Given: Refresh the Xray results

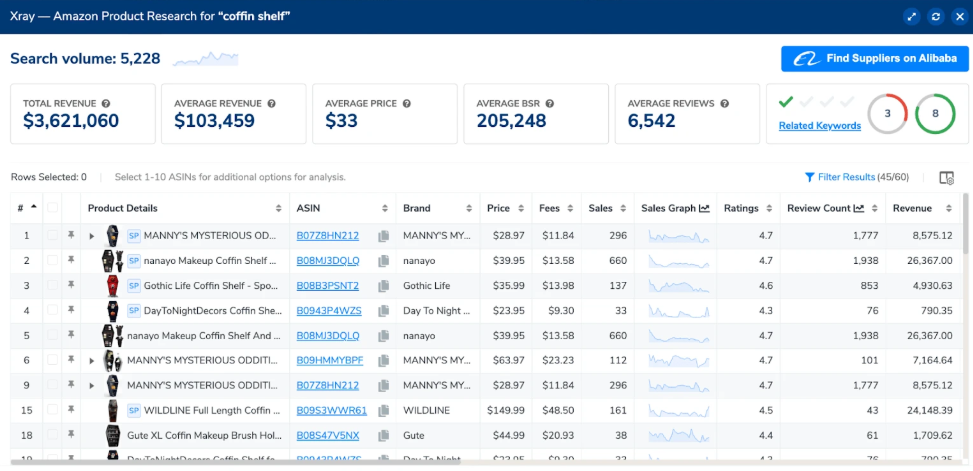Looking at the screenshot, I should coord(935,17).
